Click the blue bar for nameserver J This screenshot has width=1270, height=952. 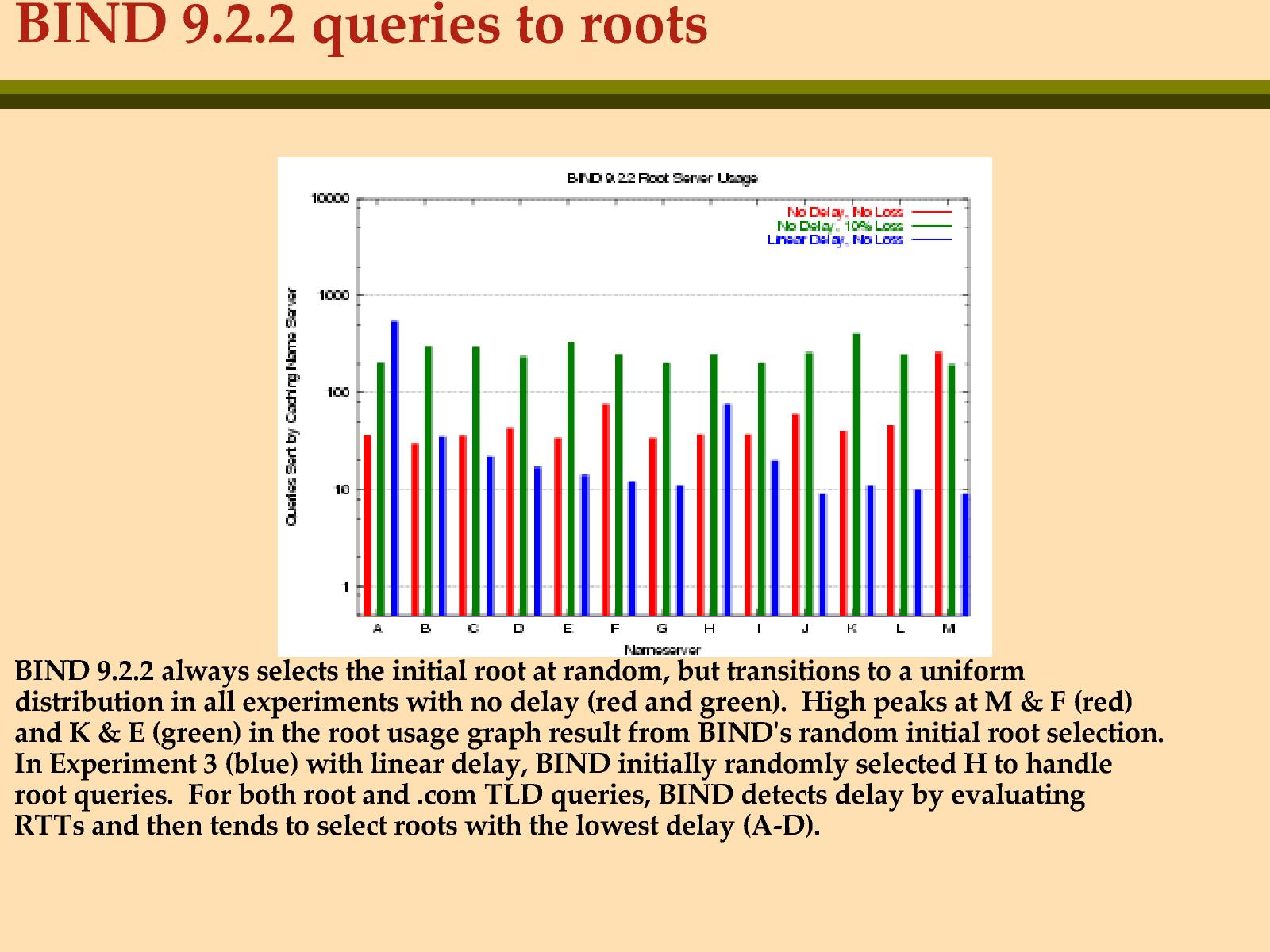tap(822, 554)
